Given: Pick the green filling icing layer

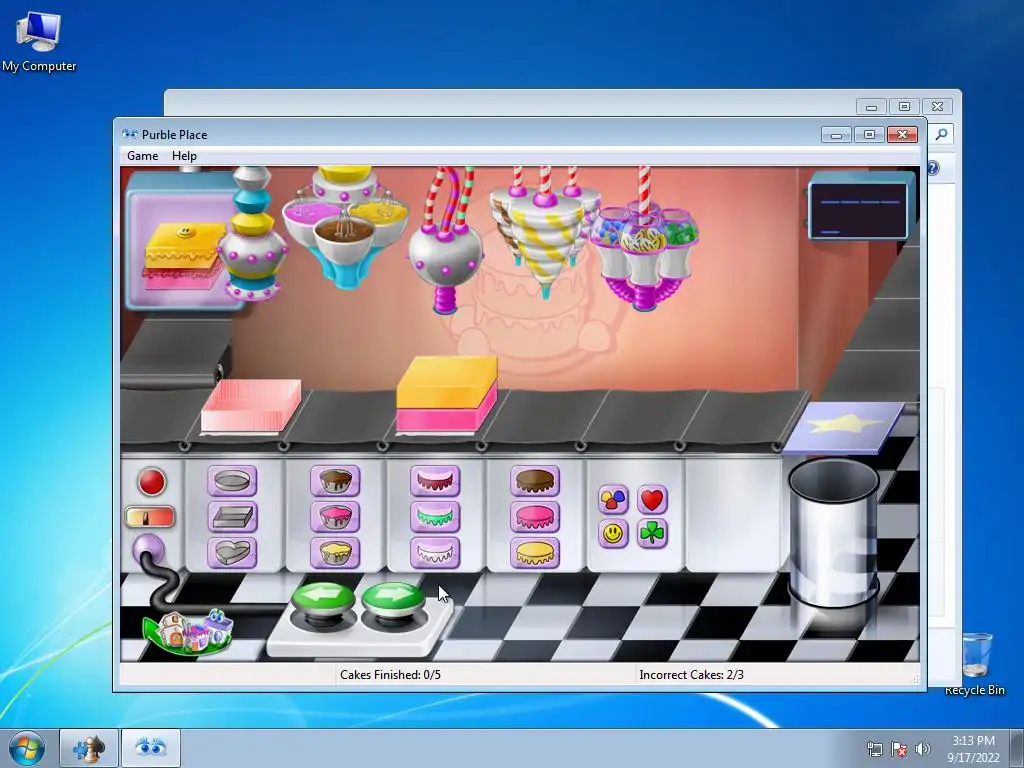Looking at the screenshot, I should tap(435, 517).
